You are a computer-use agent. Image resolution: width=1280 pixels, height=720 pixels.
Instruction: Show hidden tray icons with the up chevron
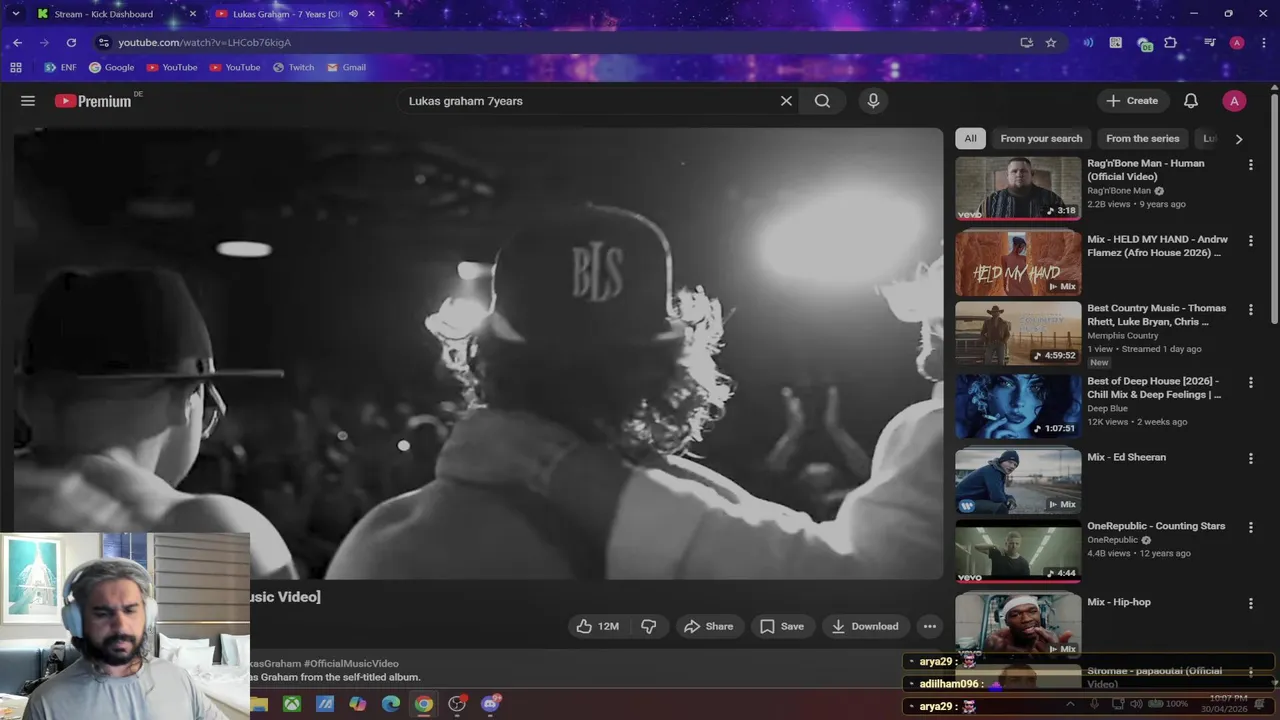click(1070, 704)
